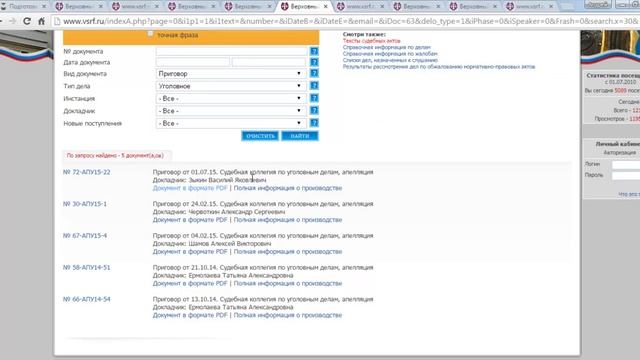Open PDF document for case 58-АПУ14-51
Screen dimensions: 640x360
tap(190, 283)
